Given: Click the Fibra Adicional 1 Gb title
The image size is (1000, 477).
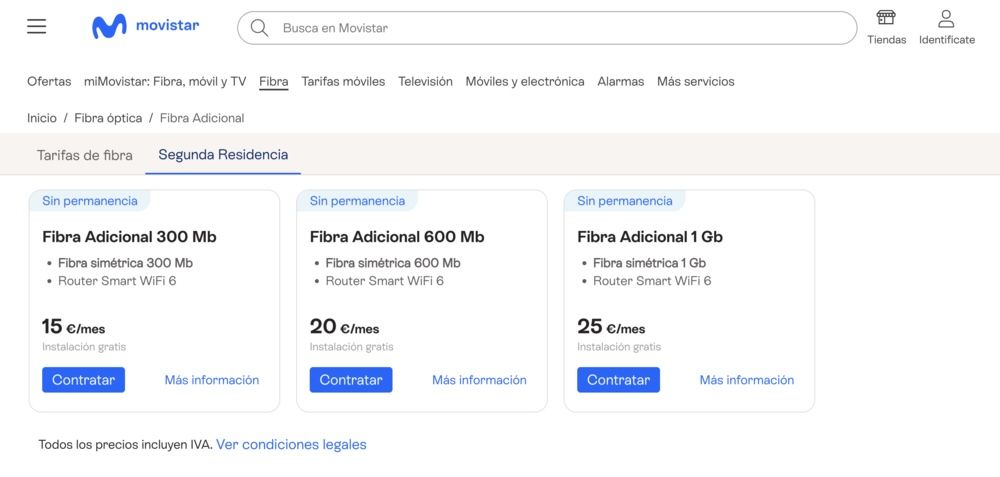Looking at the screenshot, I should tap(650, 237).
